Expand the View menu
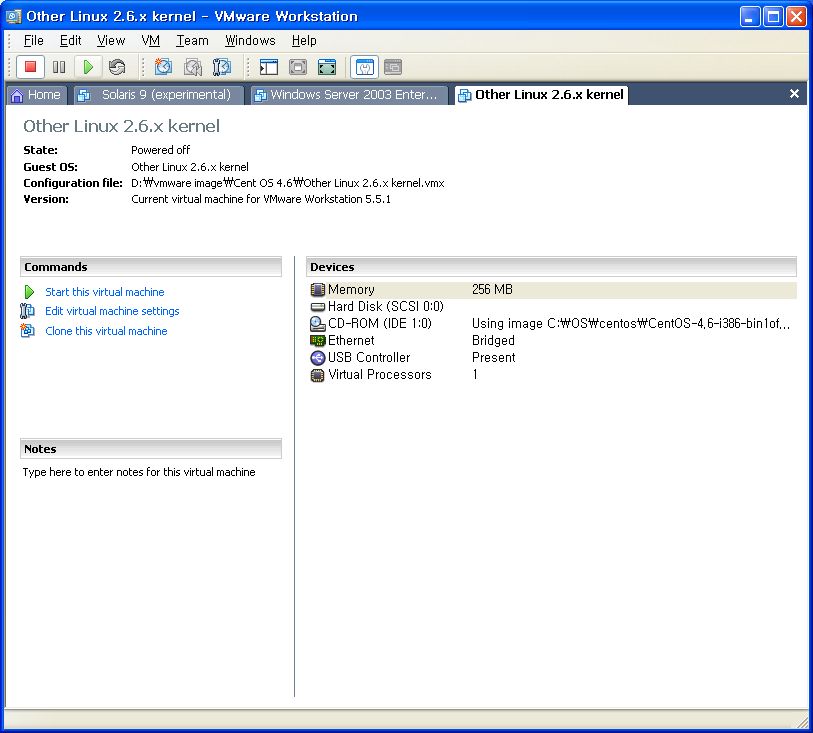Image resolution: width=813 pixels, height=733 pixels. click(111, 40)
